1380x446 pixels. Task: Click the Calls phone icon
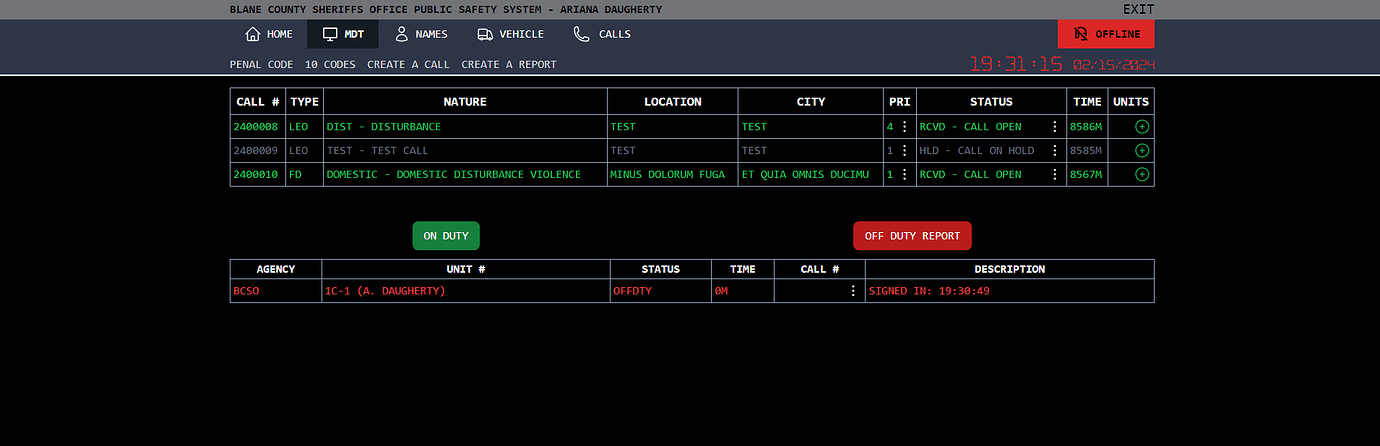coord(581,34)
